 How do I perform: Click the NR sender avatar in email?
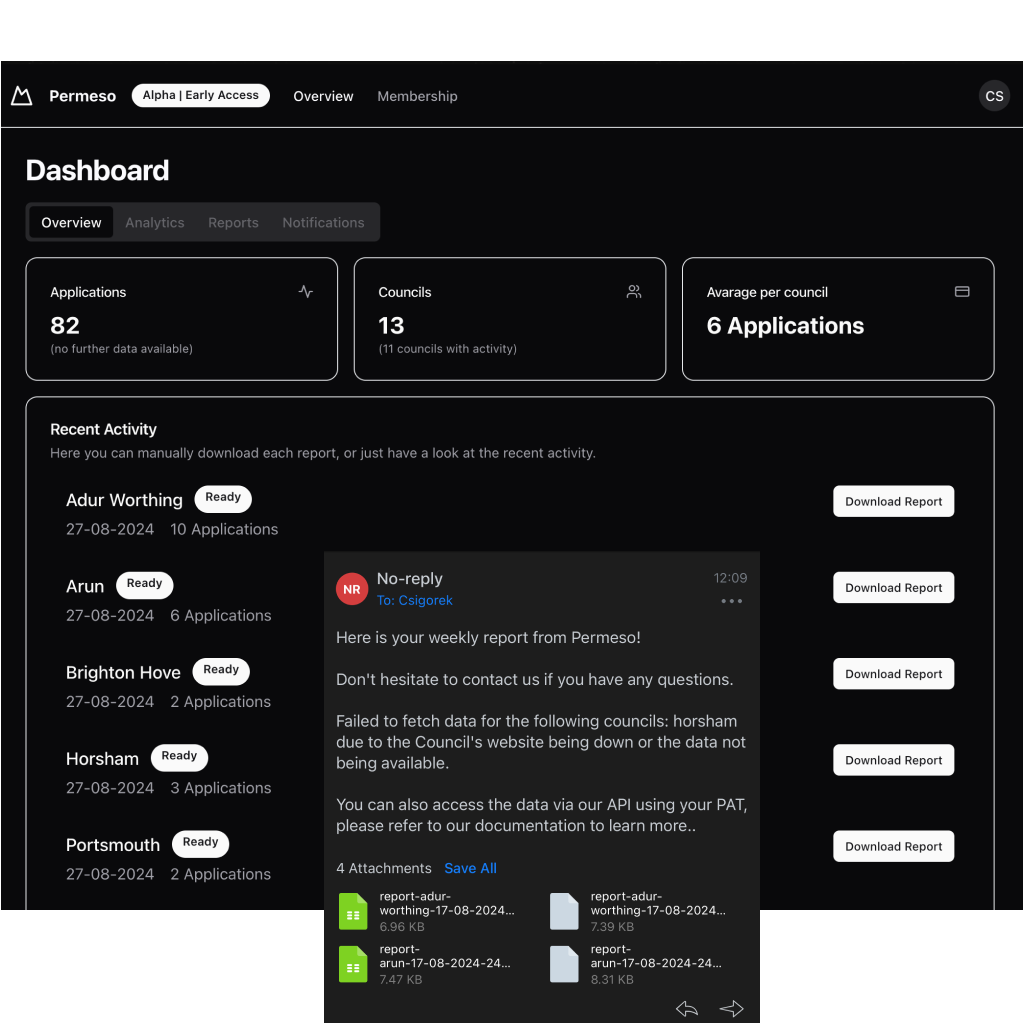(x=352, y=589)
